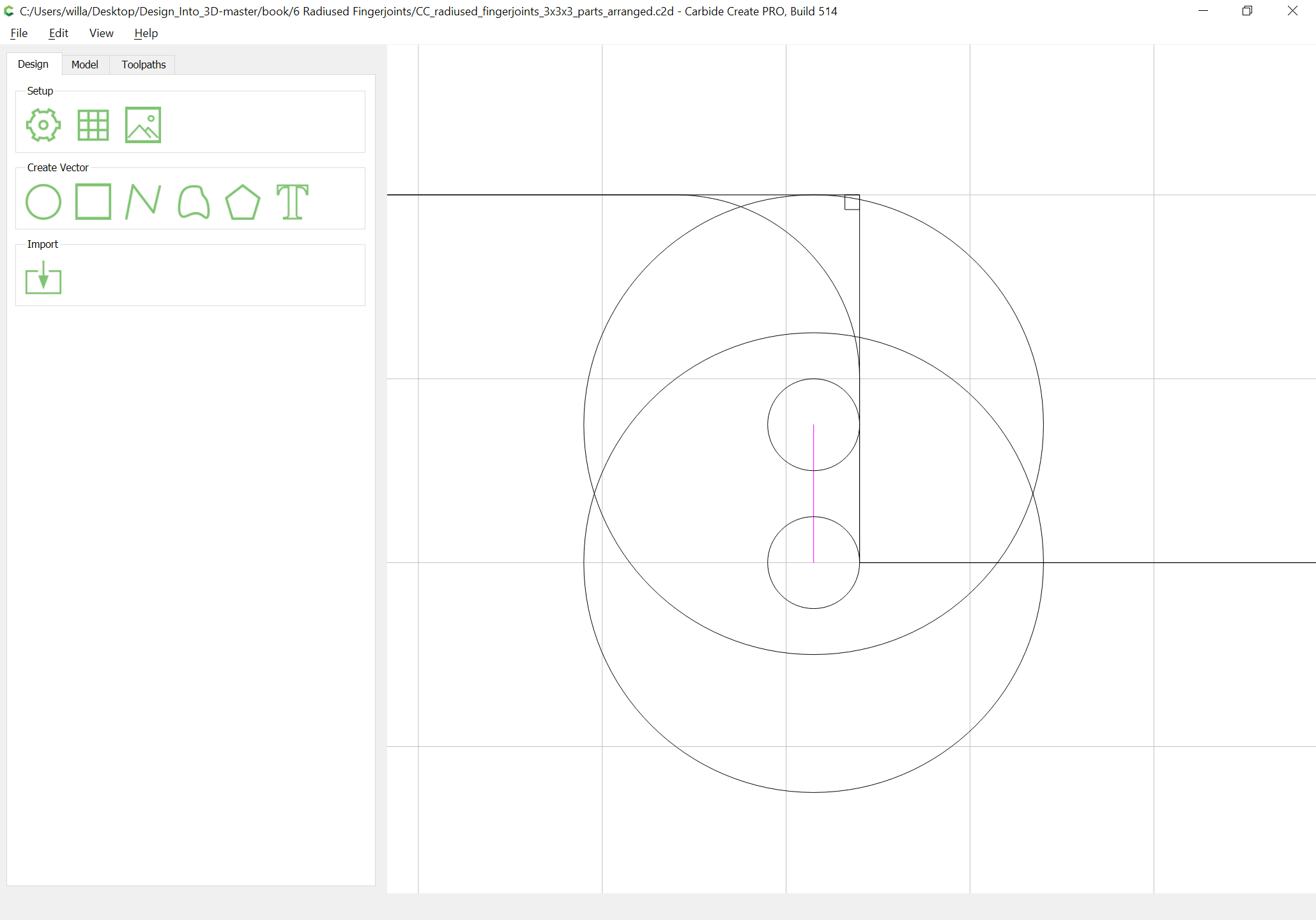Click the Carbide Create title bar app icon

pos(9,11)
